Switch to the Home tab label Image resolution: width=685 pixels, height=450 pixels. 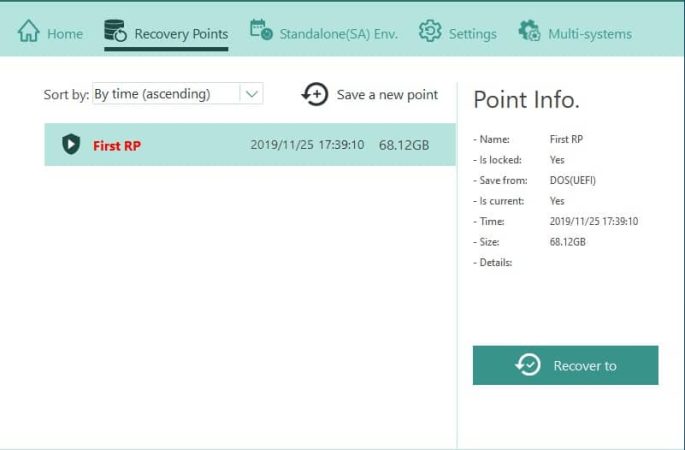tap(65, 34)
